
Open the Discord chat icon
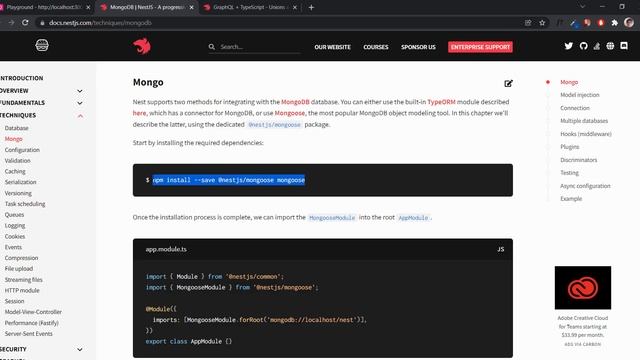point(624,46)
